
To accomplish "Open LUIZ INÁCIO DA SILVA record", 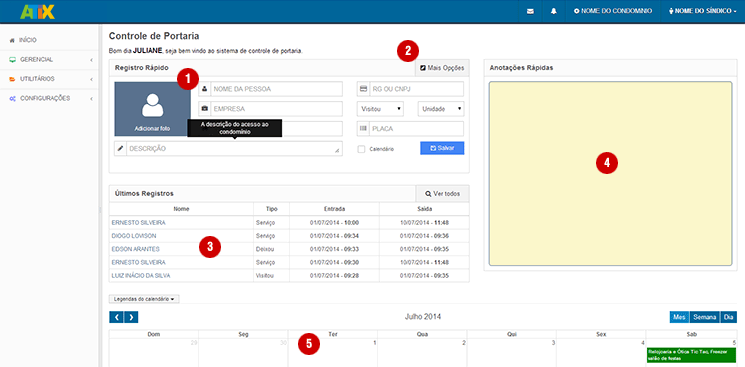I will (x=141, y=276).
